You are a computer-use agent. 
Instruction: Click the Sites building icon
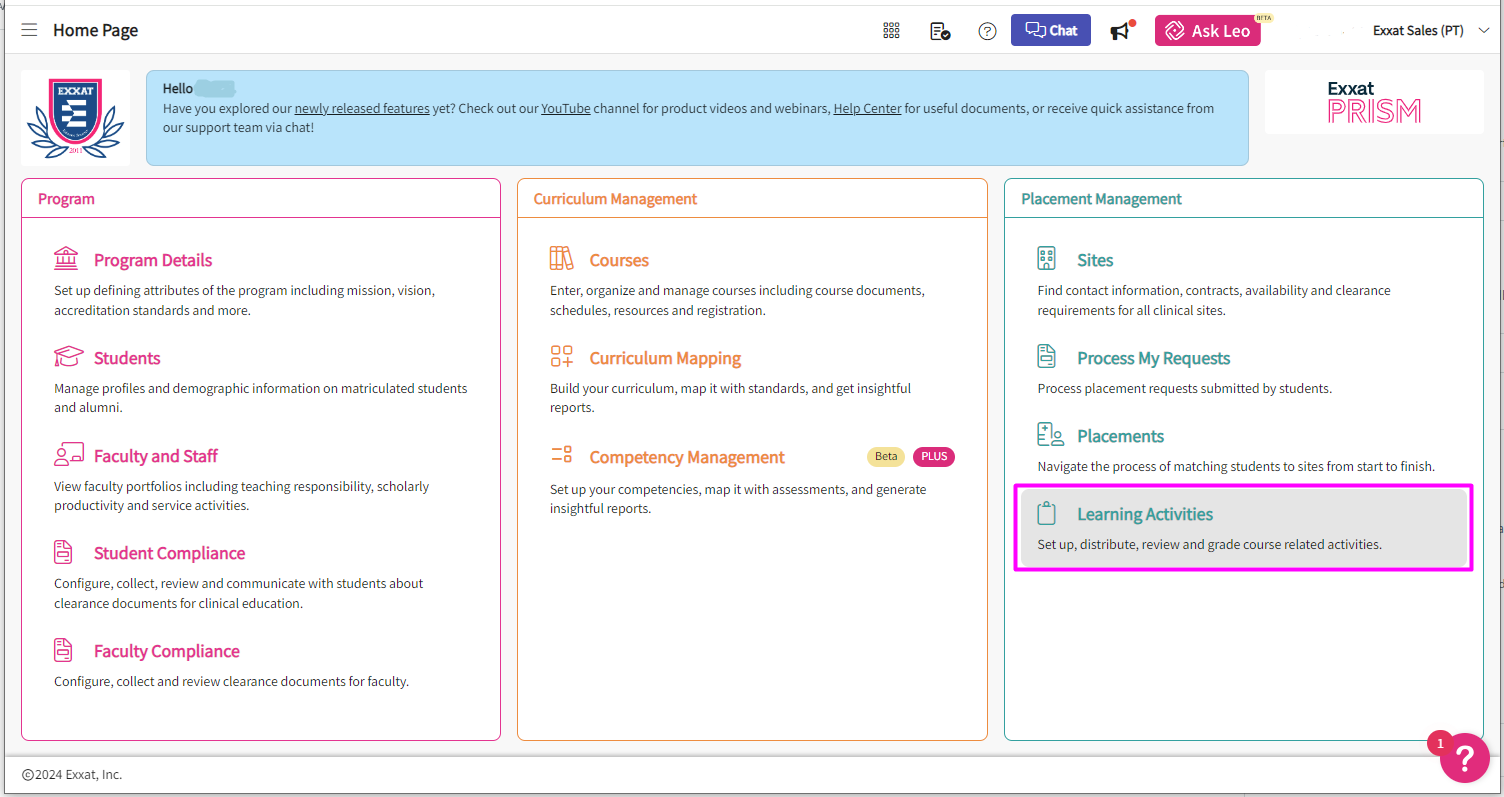click(1046, 259)
